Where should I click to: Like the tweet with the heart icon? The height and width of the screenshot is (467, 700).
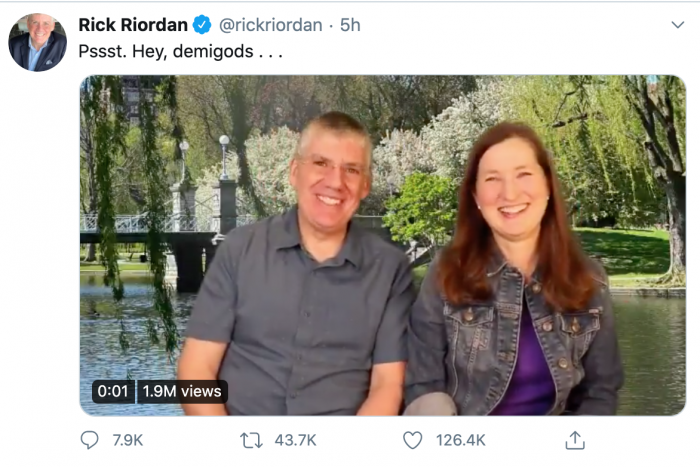pos(412,440)
